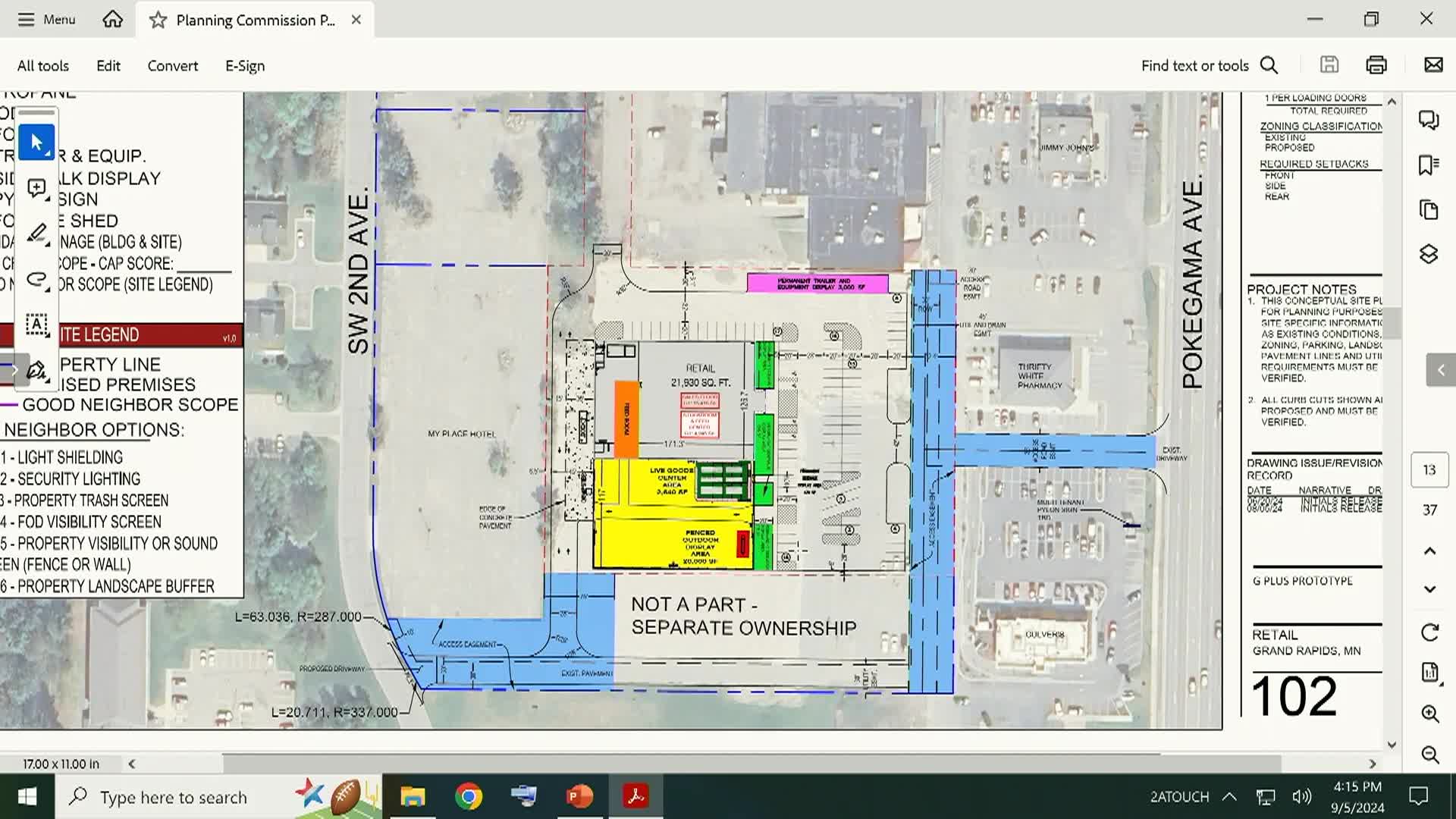
Task: Click Find text or tools search
Action: tap(1195, 66)
